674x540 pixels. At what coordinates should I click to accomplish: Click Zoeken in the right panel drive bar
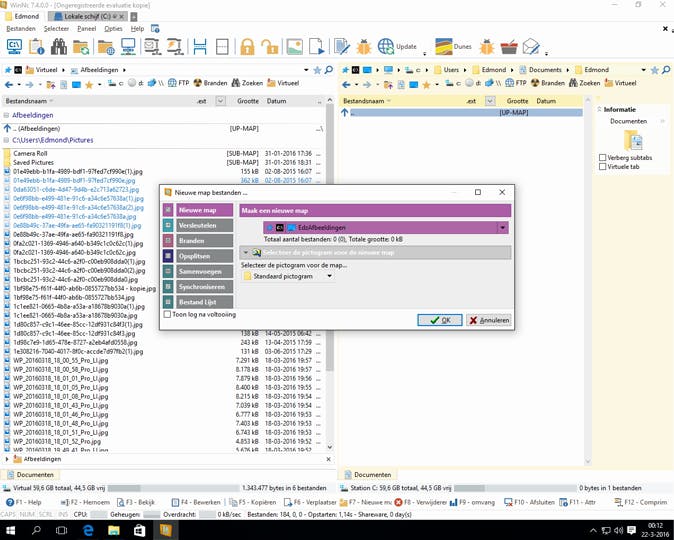click(585, 83)
